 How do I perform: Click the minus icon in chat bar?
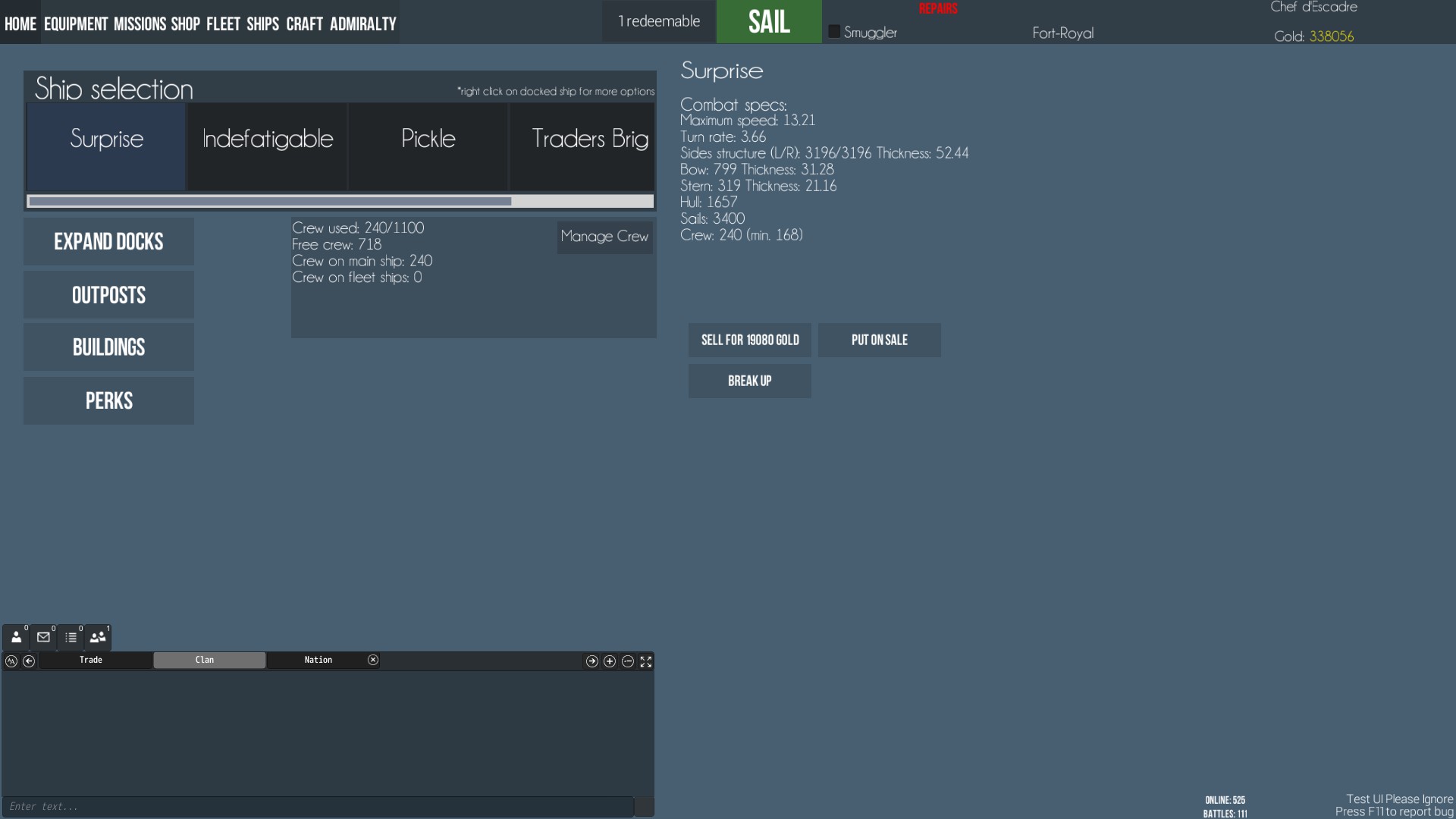[x=628, y=661]
